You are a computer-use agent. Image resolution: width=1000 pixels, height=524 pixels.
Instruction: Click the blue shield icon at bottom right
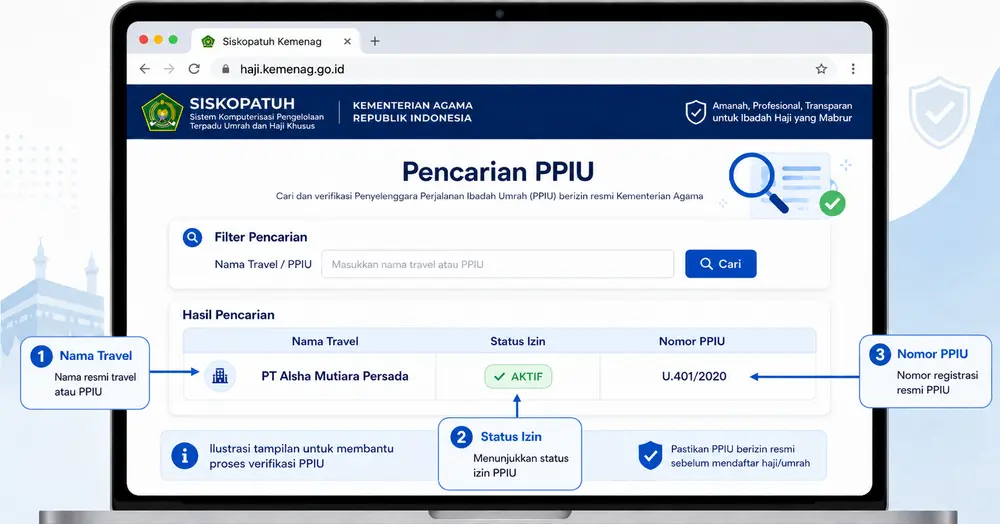pos(650,455)
